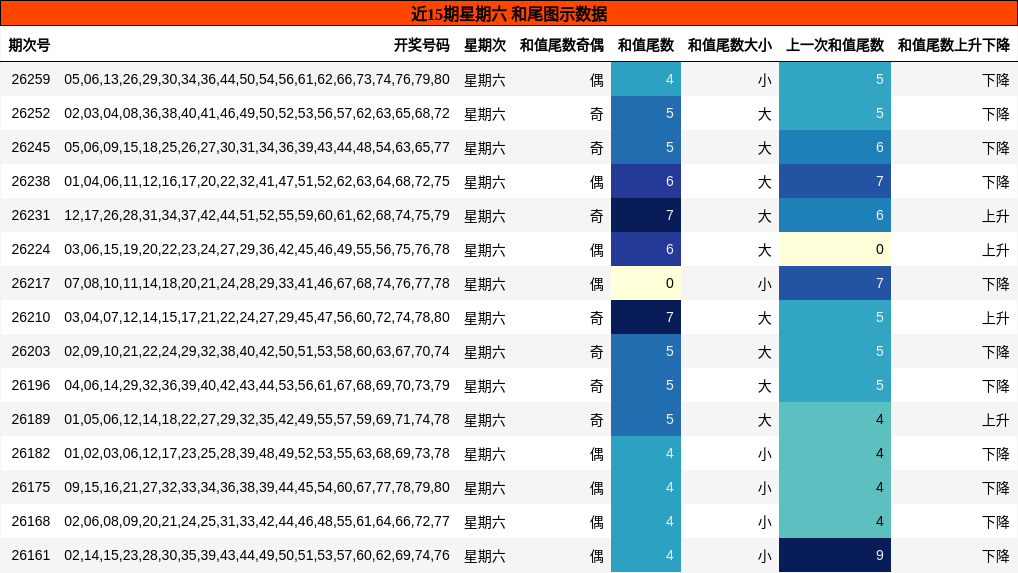Click the 和值尾数奇偶 column header
1018x573 pixels.
point(562,45)
